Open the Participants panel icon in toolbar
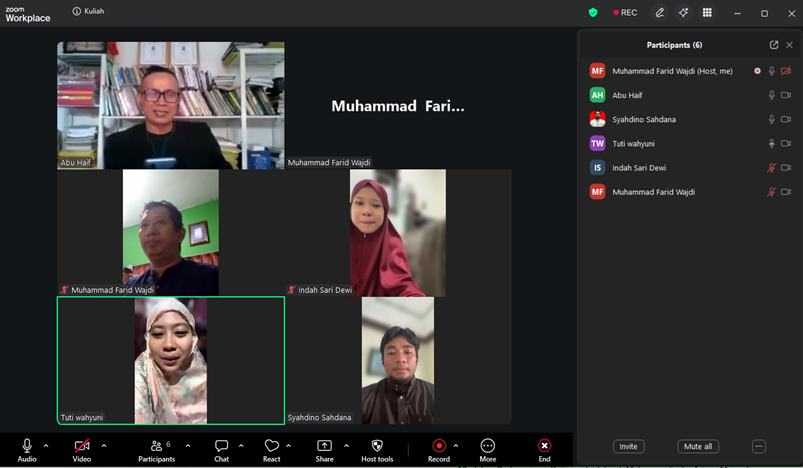This screenshot has height=468, width=803. [x=157, y=446]
